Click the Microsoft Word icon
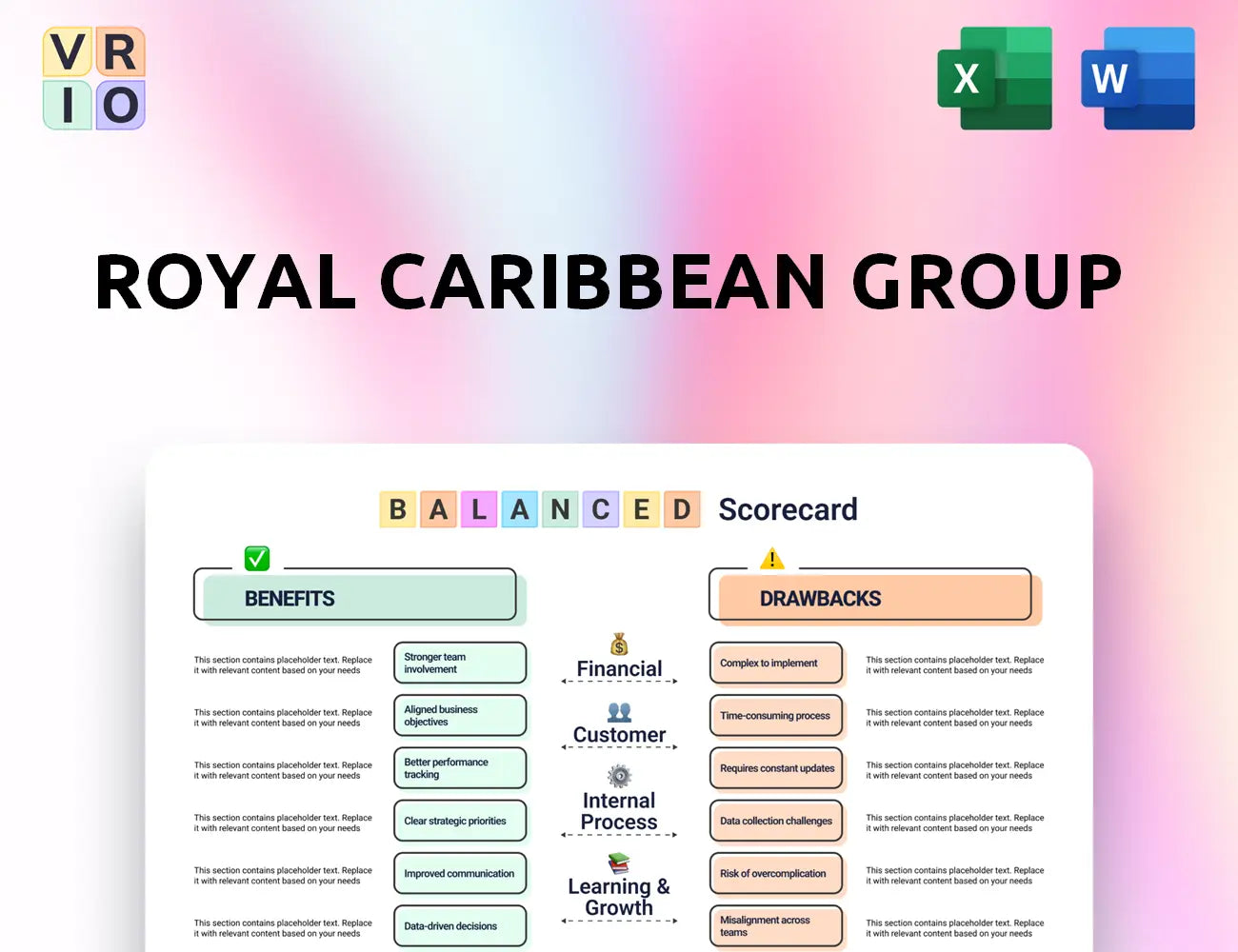The width and height of the screenshot is (1238, 952). (x=1138, y=78)
